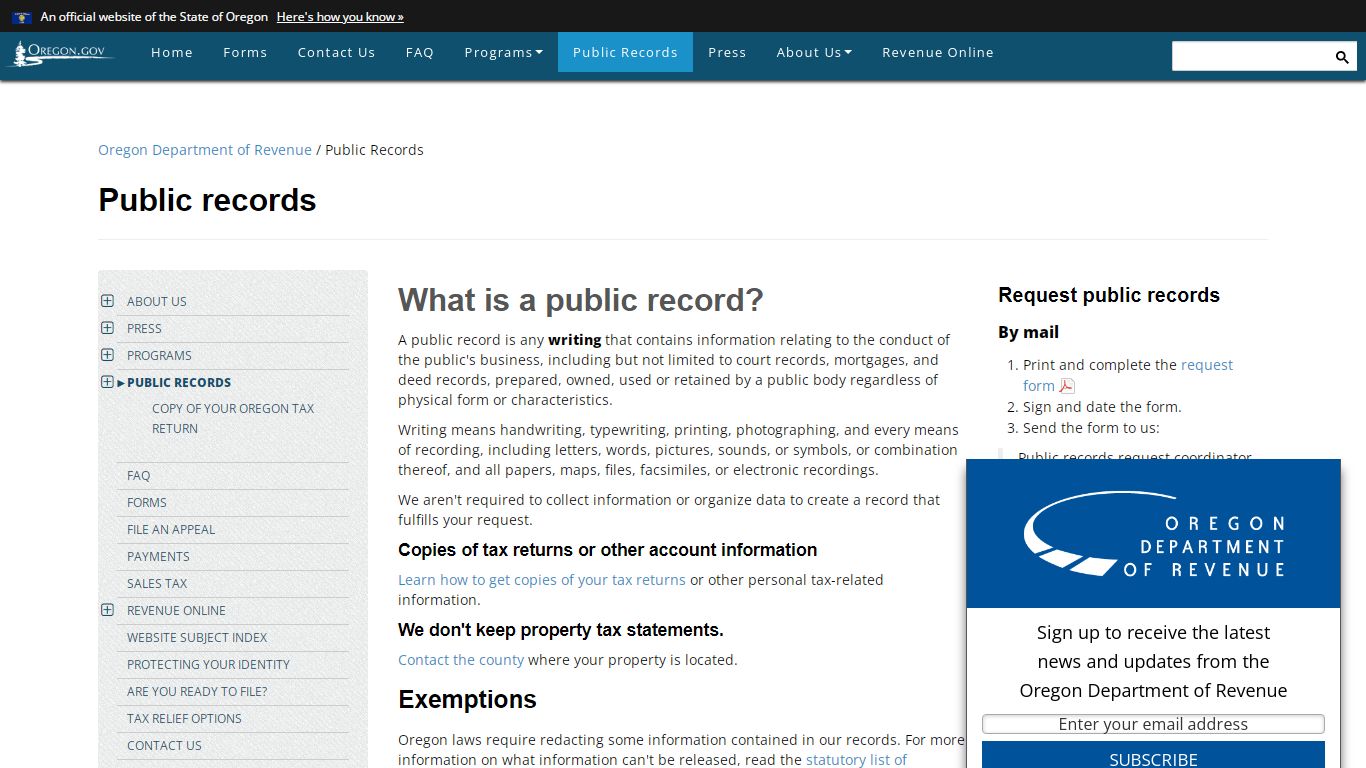
Task: Open the Programs dropdown menu
Action: click(503, 52)
